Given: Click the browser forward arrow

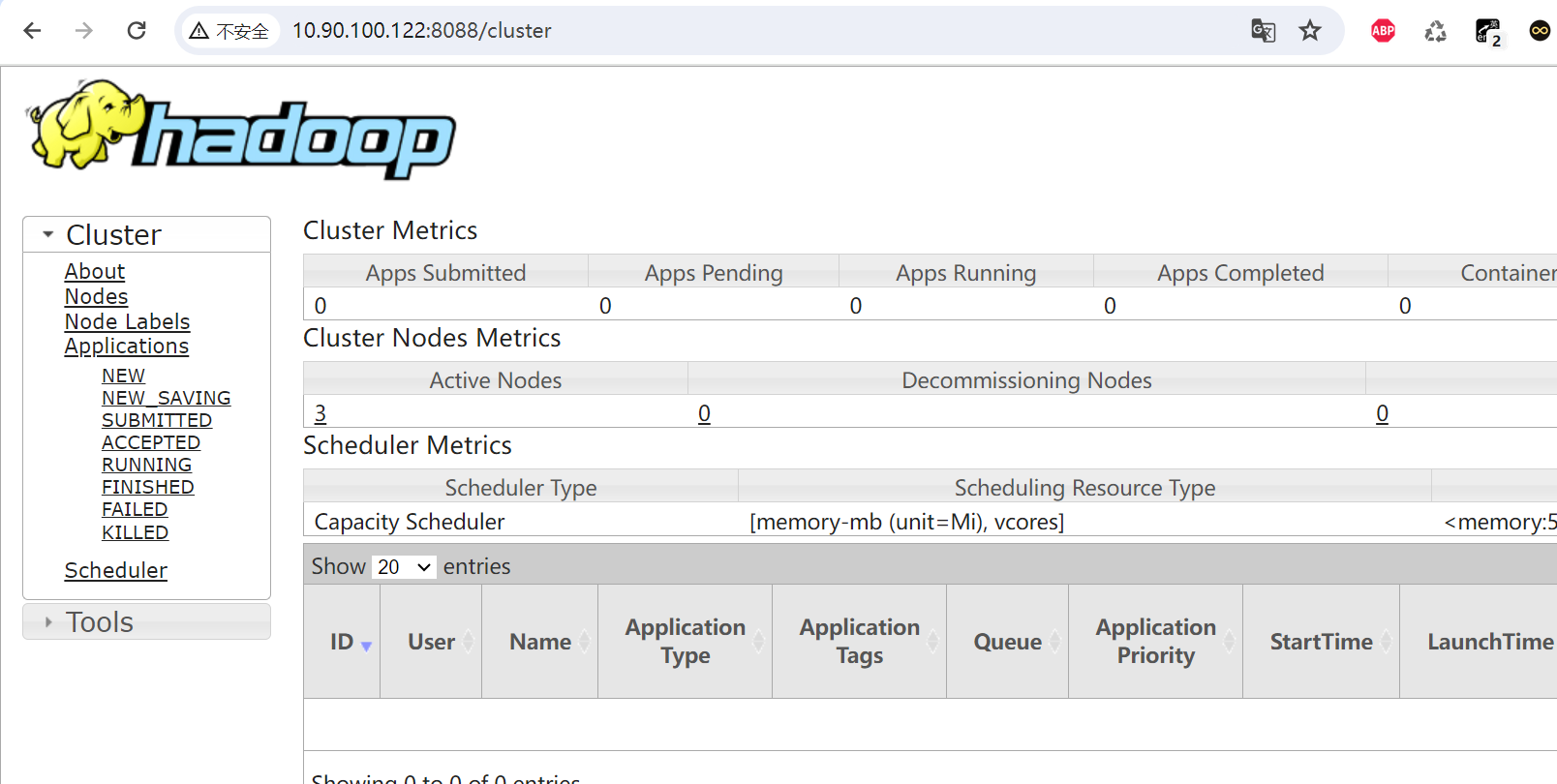Looking at the screenshot, I should coord(84,31).
